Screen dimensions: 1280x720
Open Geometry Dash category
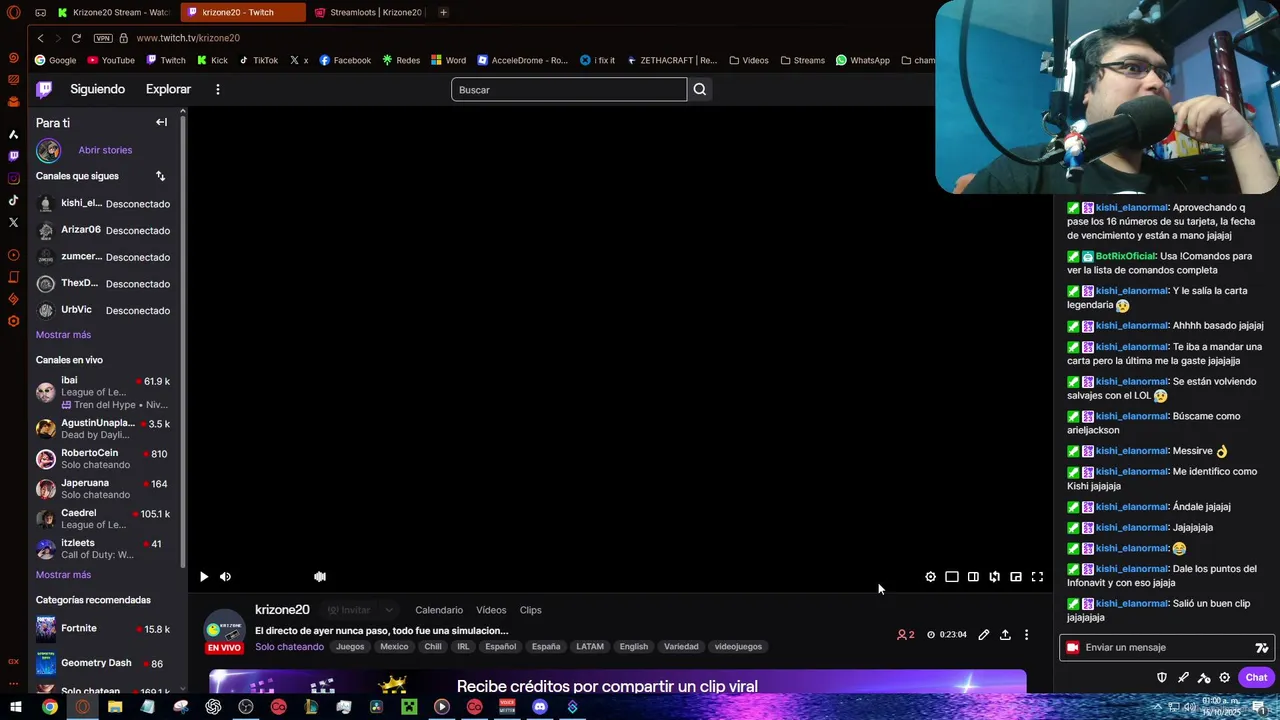coord(103,663)
